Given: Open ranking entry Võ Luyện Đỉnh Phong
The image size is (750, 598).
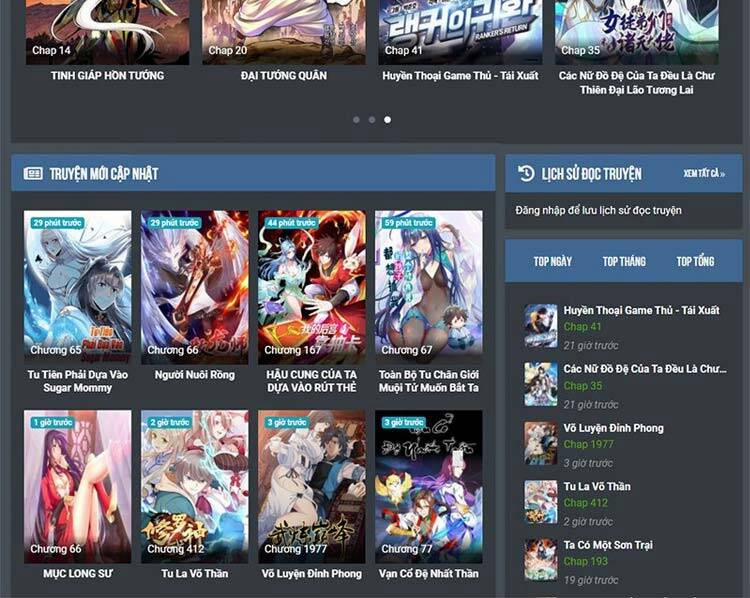Looking at the screenshot, I should click(x=613, y=428).
